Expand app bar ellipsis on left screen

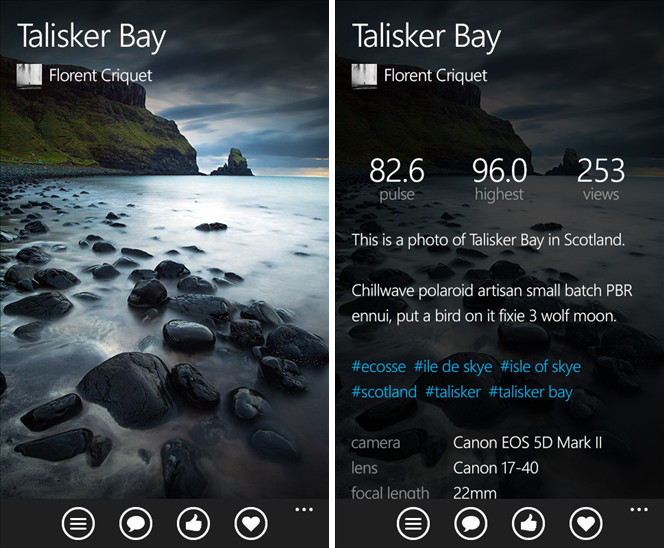(x=304, y=509)
